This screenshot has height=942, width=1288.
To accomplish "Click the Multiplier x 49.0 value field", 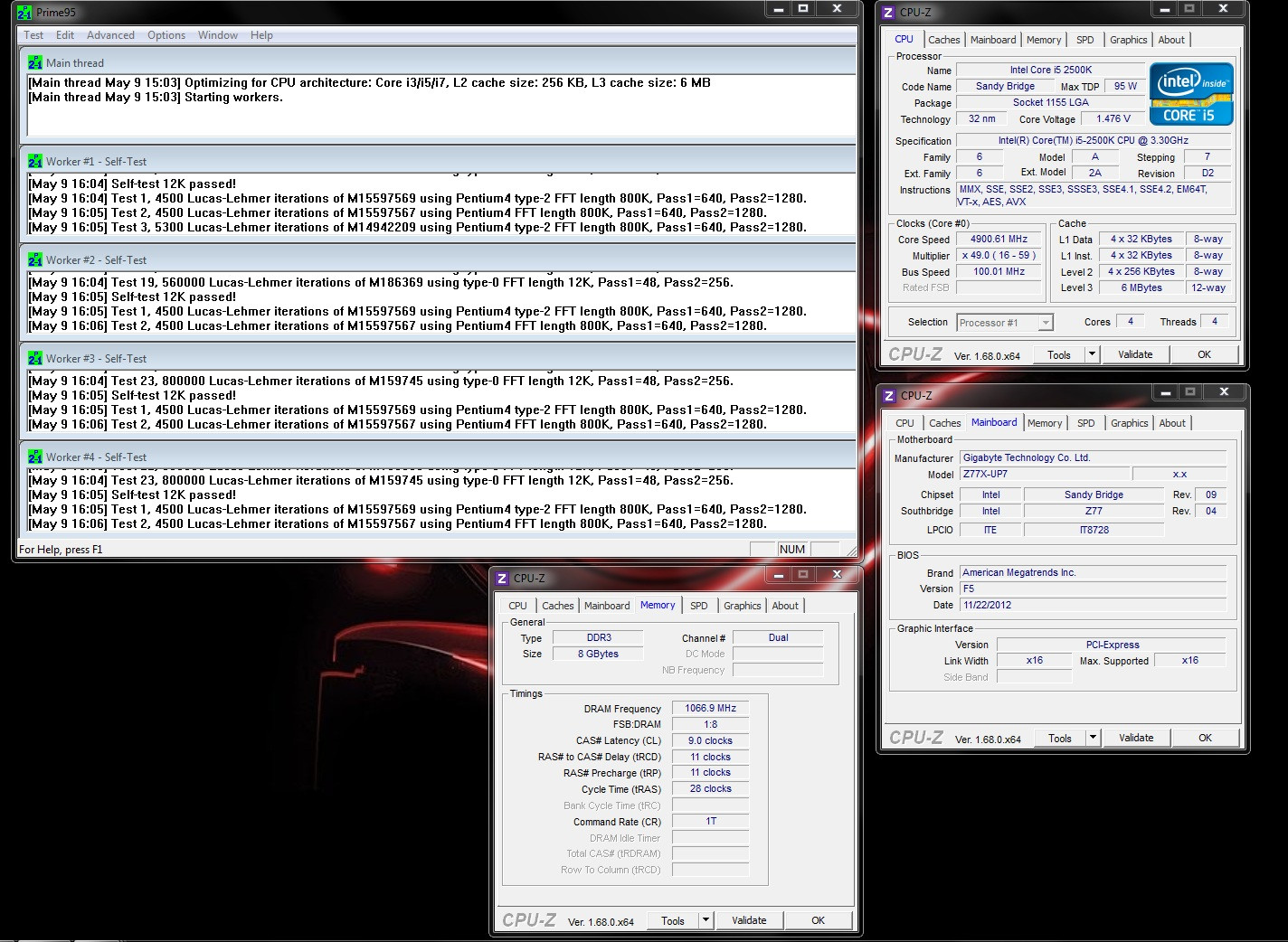I will point(999,256).
